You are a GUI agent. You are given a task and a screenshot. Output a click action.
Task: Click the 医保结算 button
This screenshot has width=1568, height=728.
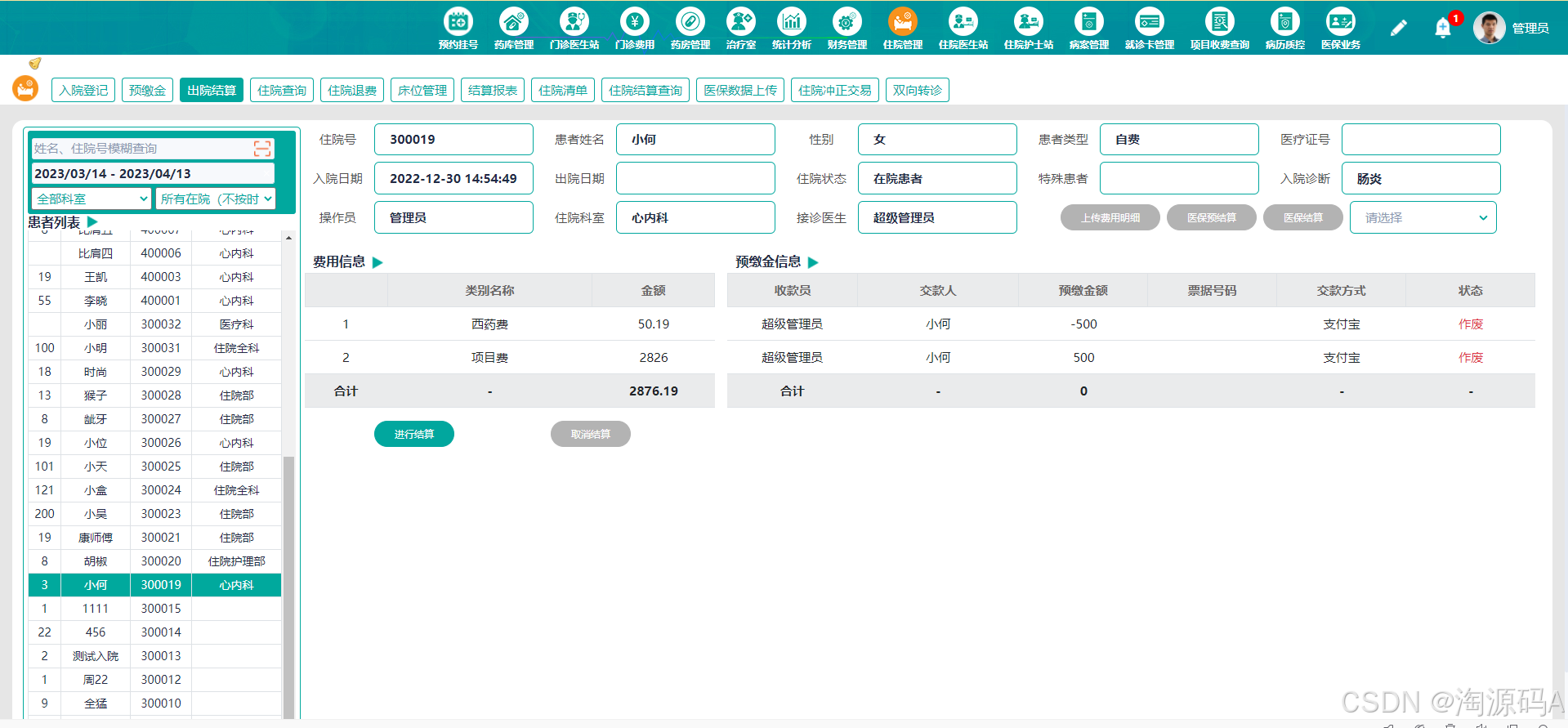pos(1303,217)
